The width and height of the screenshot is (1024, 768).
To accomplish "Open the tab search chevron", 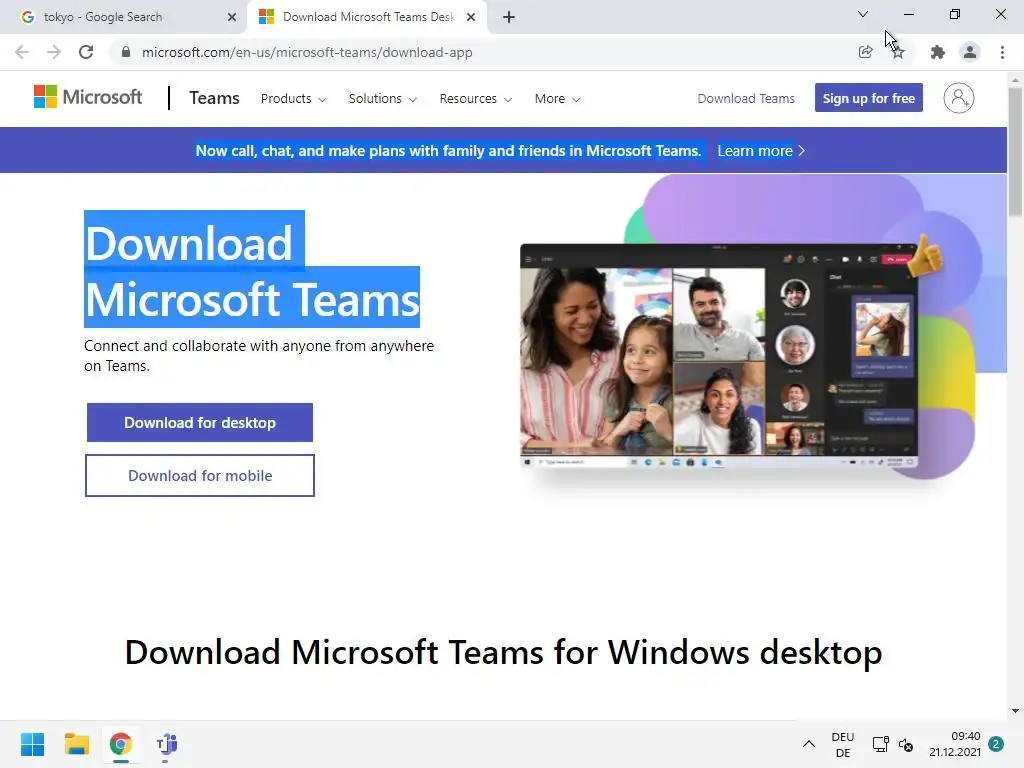I will (x=863, y=14).
